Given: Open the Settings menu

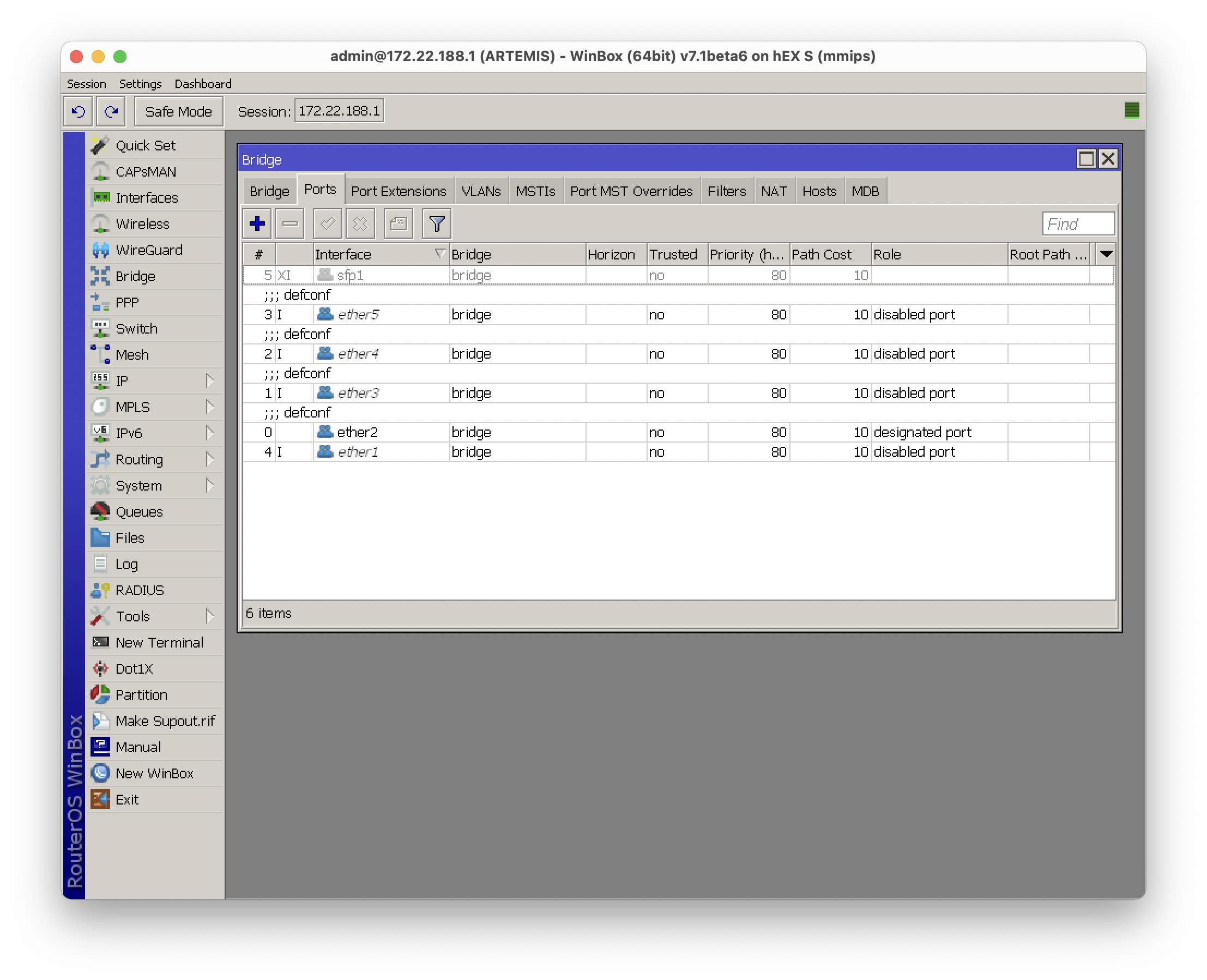Looking at the screenshot, I should coord(140,83).
